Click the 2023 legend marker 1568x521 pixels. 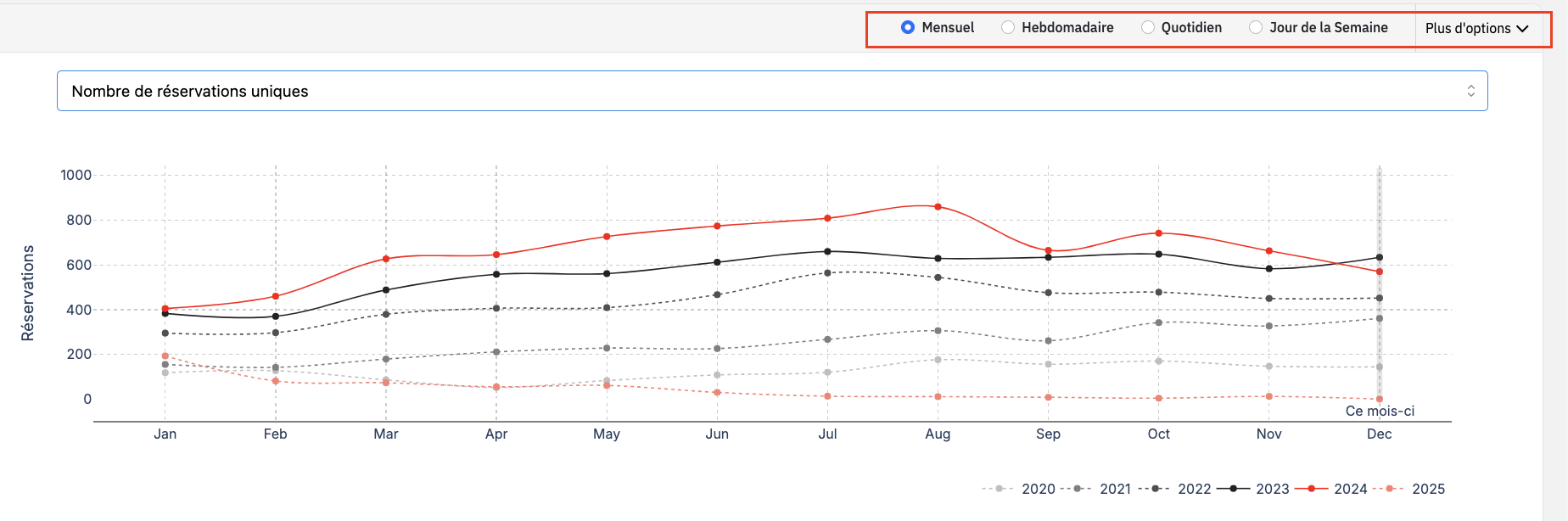pyautogui.click(x=1234, y=489)
